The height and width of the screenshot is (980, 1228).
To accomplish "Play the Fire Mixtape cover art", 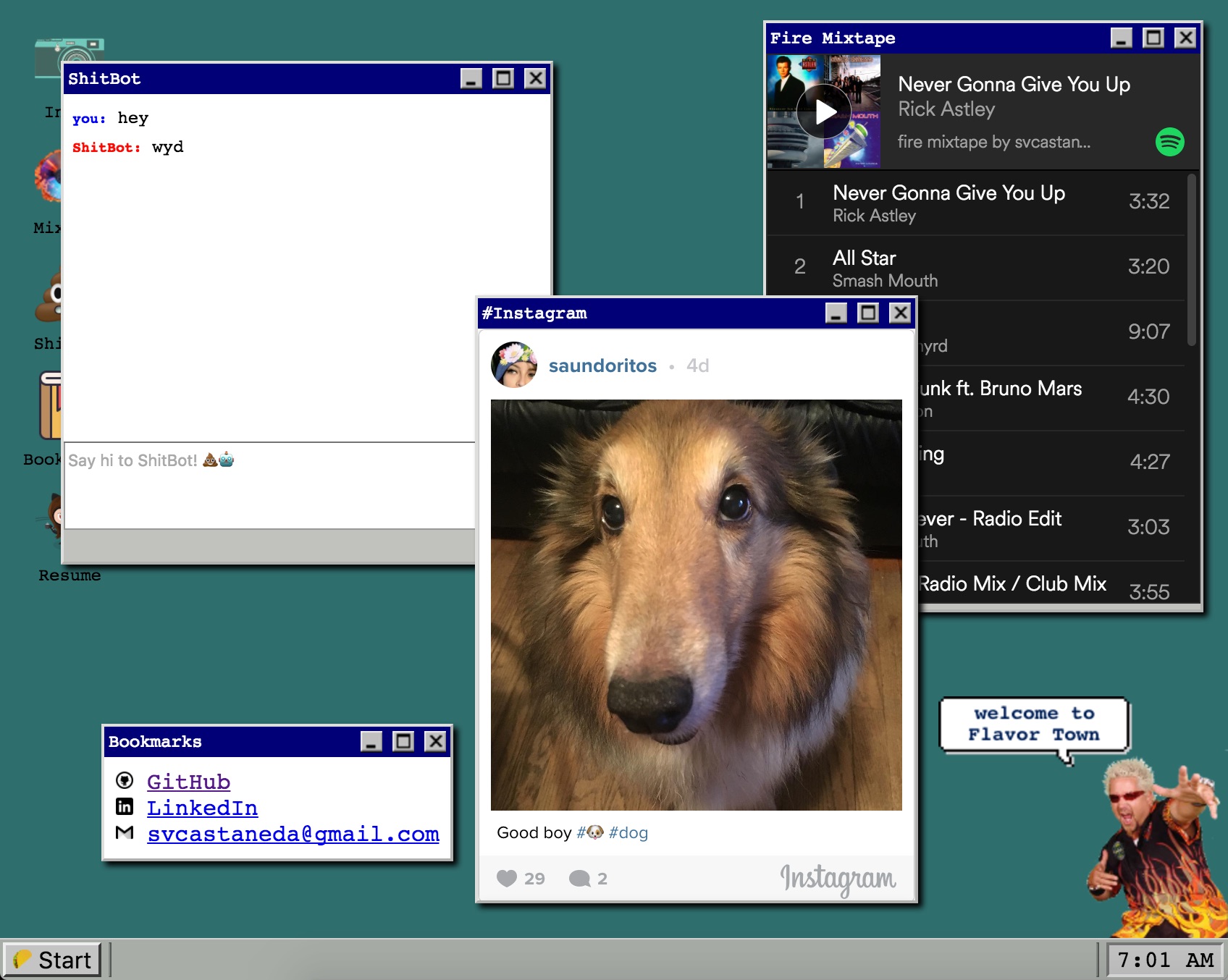I will (x=824, y=111).
